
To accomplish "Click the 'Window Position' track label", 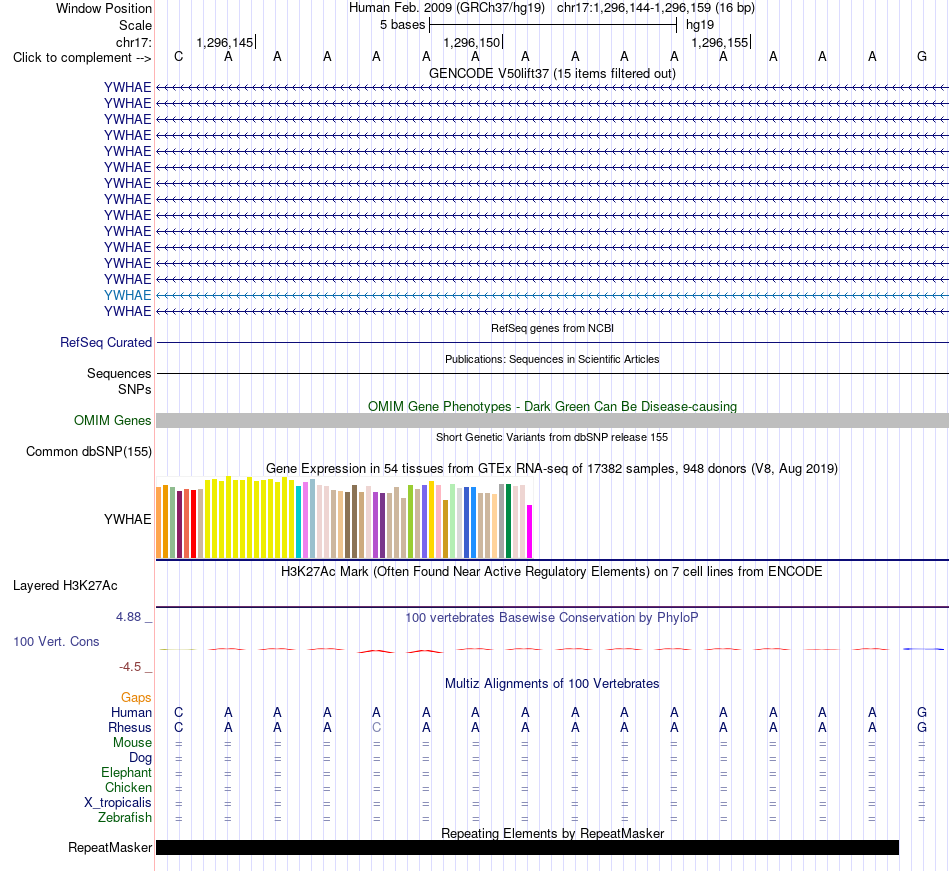I will click(104, 8).
